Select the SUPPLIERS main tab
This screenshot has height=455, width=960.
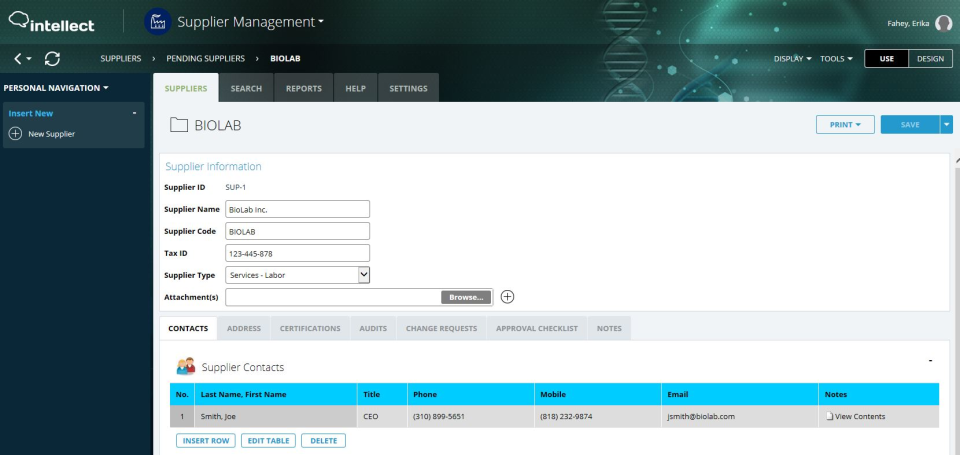(x=186, y=88)
